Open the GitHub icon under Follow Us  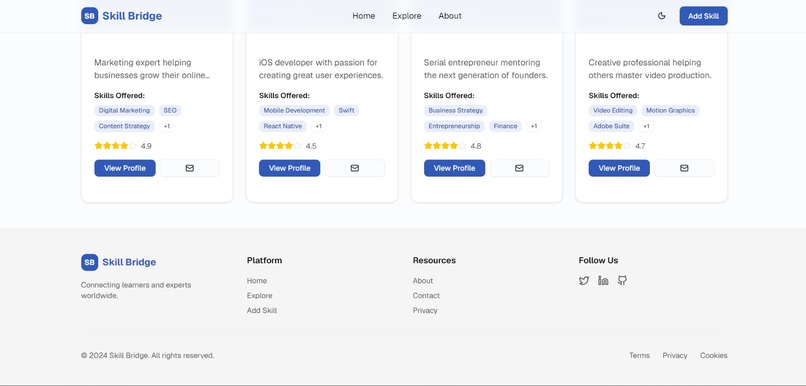tap(622, 281)
